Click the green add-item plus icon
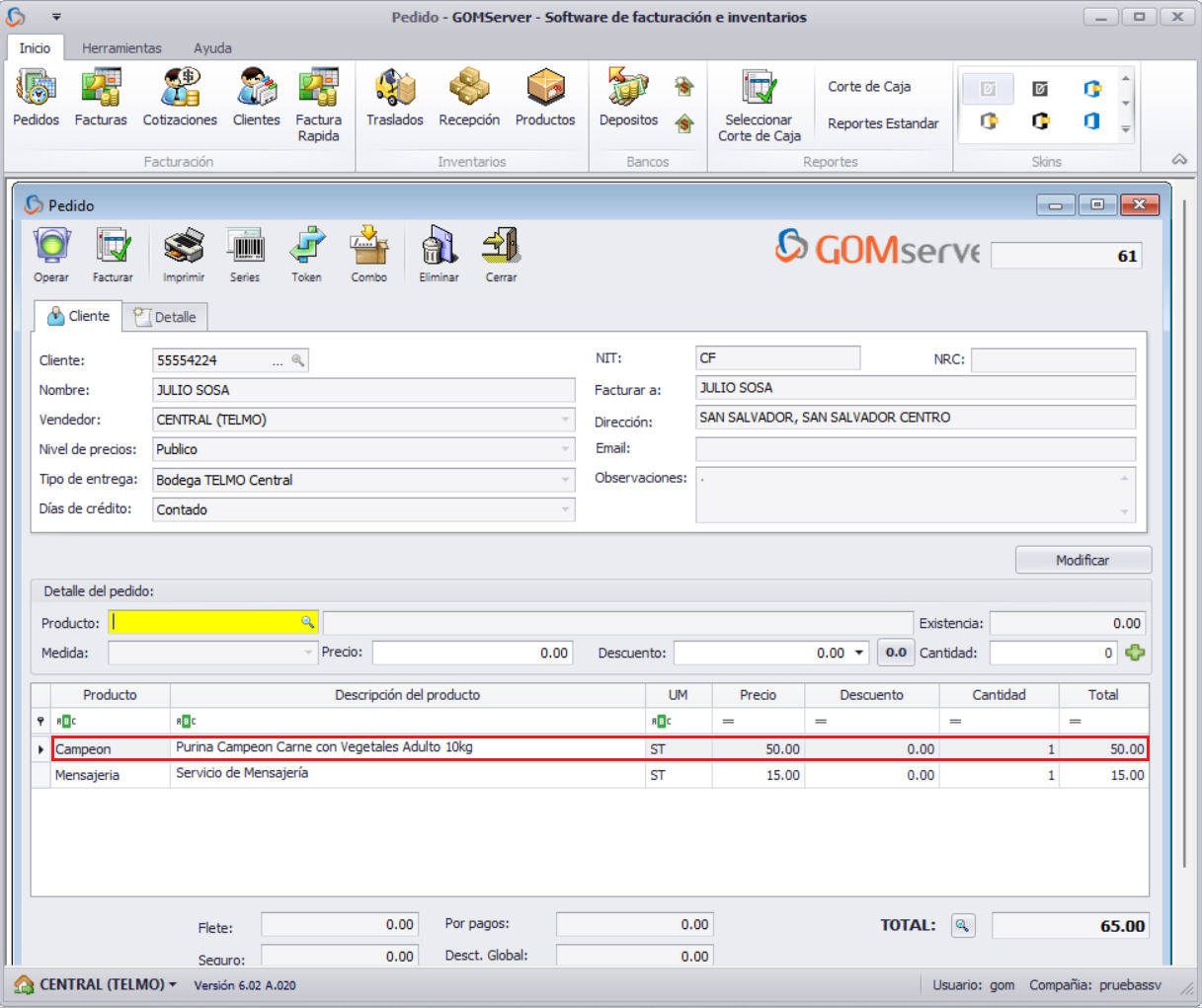This screenshot has width=1202, height=1008. pyautogui.click(x=1135, y=653)
